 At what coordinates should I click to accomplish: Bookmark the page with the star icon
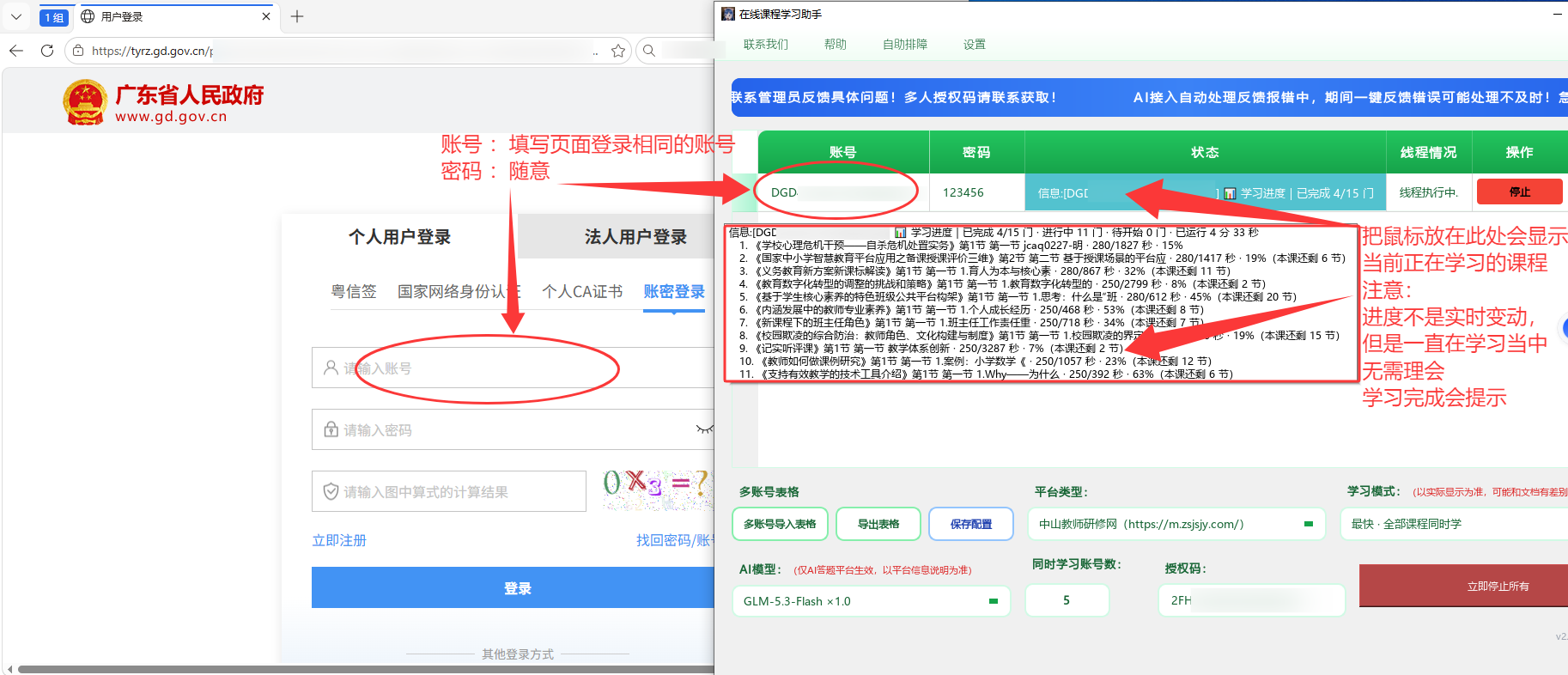[618, 51]
